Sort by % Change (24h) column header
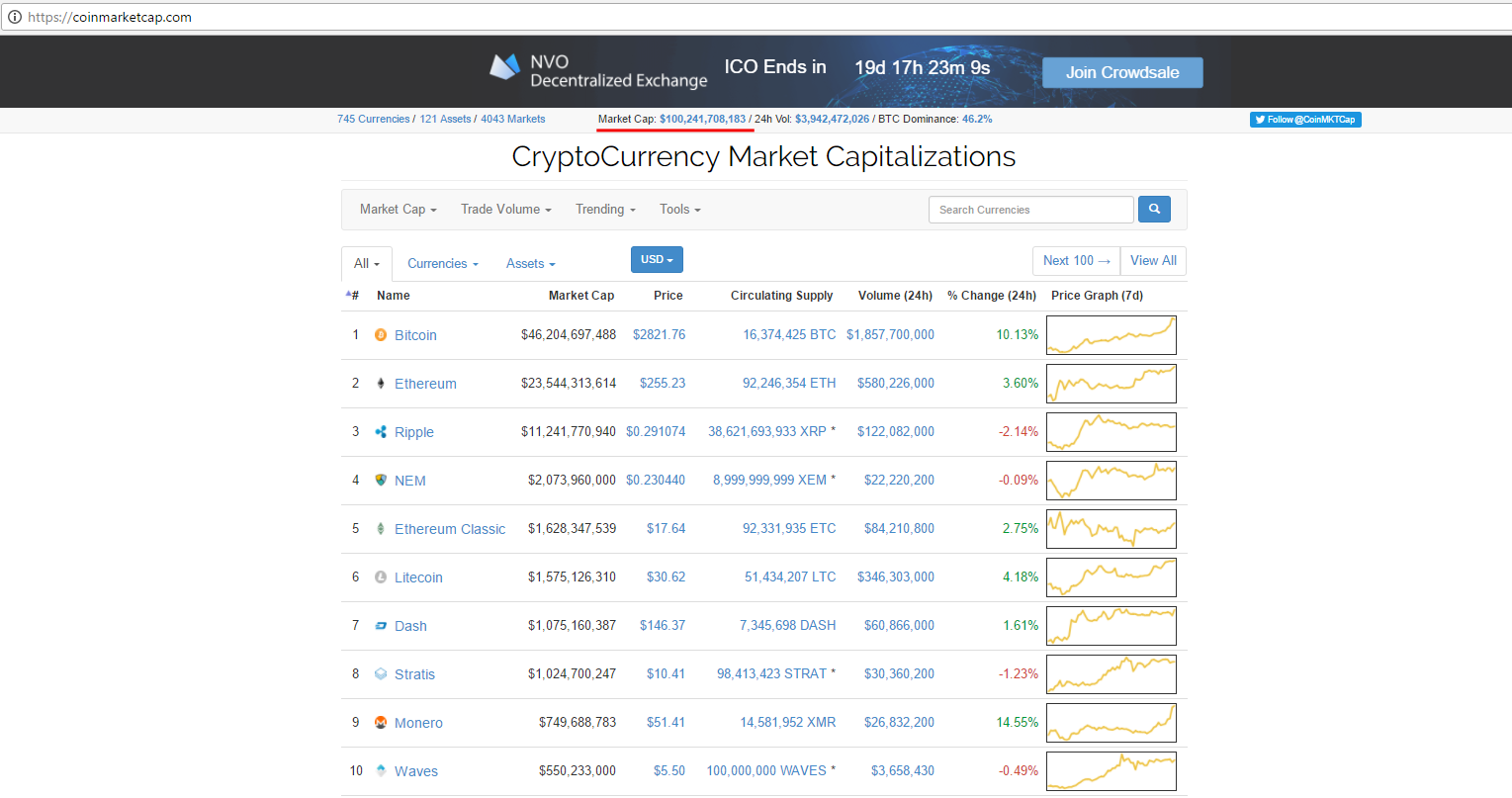This screenshot has height=798, width=1512. 992,296
